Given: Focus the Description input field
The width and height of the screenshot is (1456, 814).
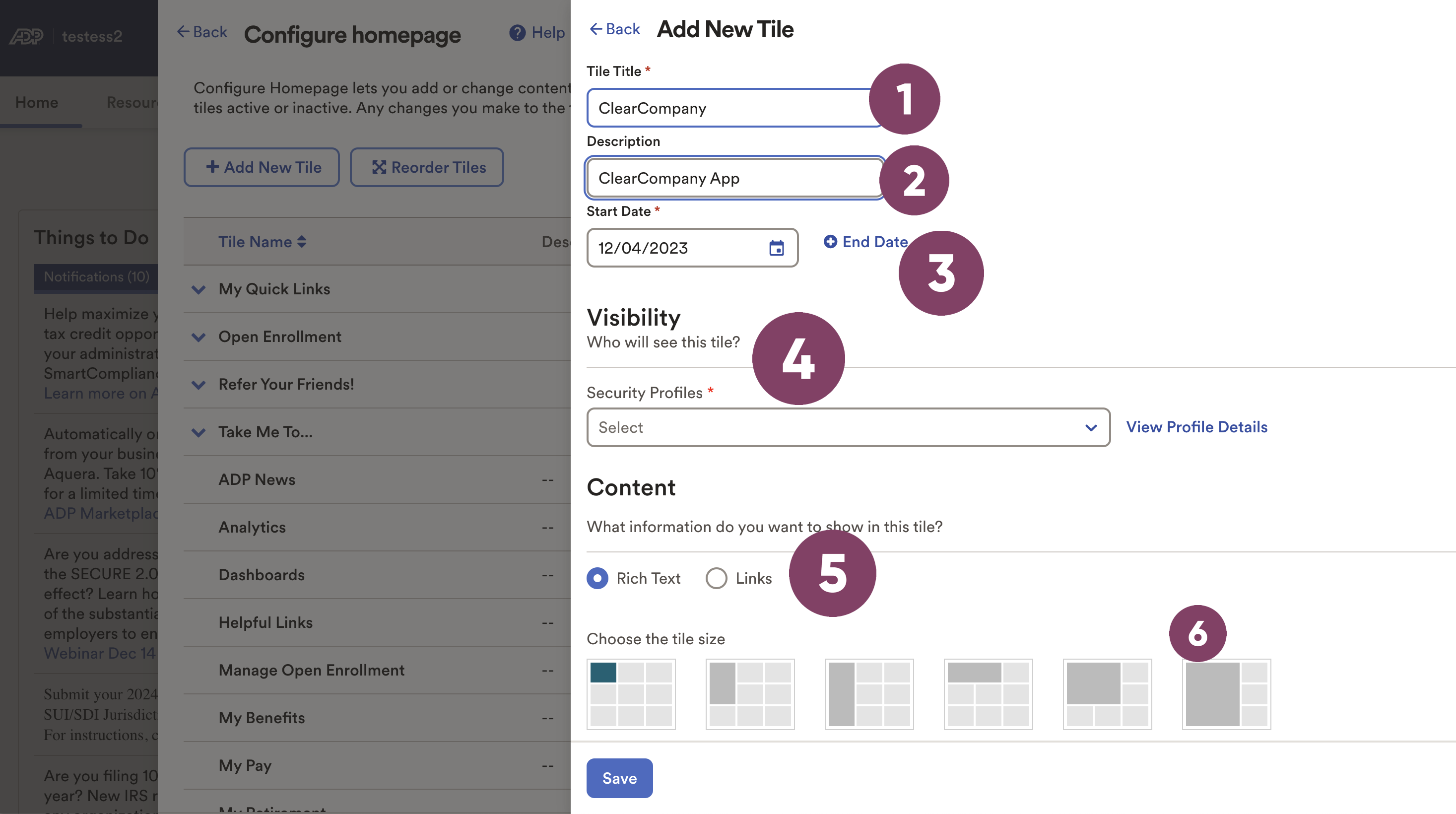Looking at the screenshot, I should [x=735, y=178].
